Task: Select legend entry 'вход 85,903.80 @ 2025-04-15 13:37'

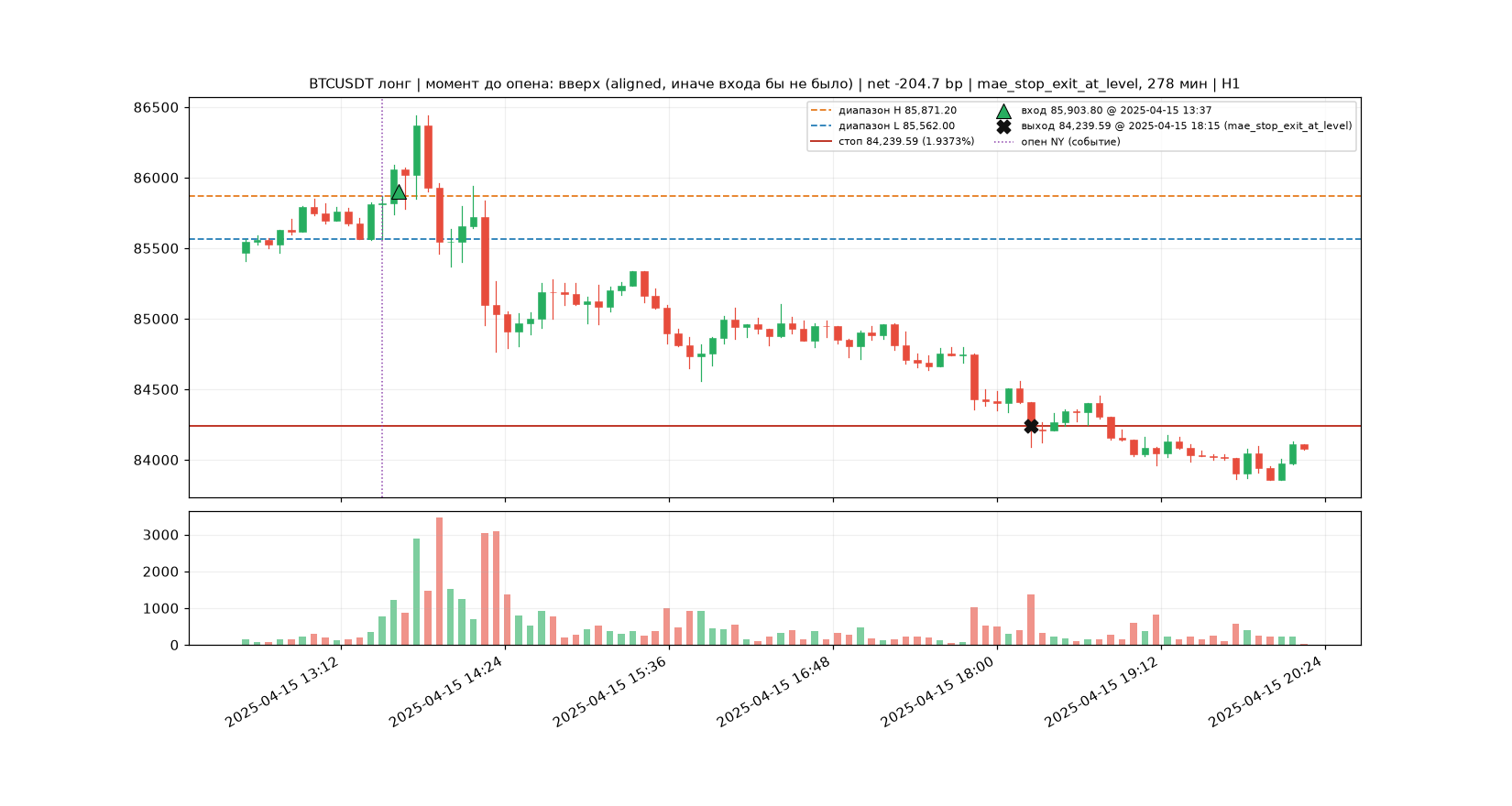Action: (1116, 111)
